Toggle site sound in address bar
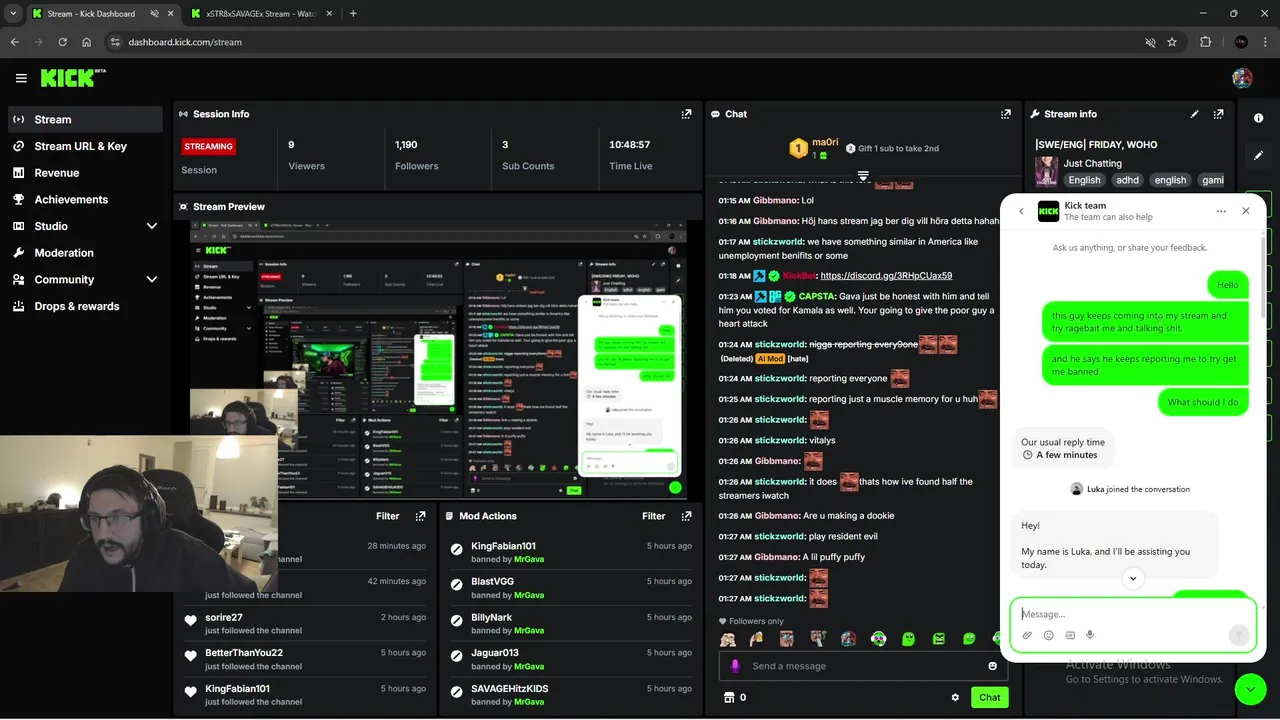 (1150, 42)
